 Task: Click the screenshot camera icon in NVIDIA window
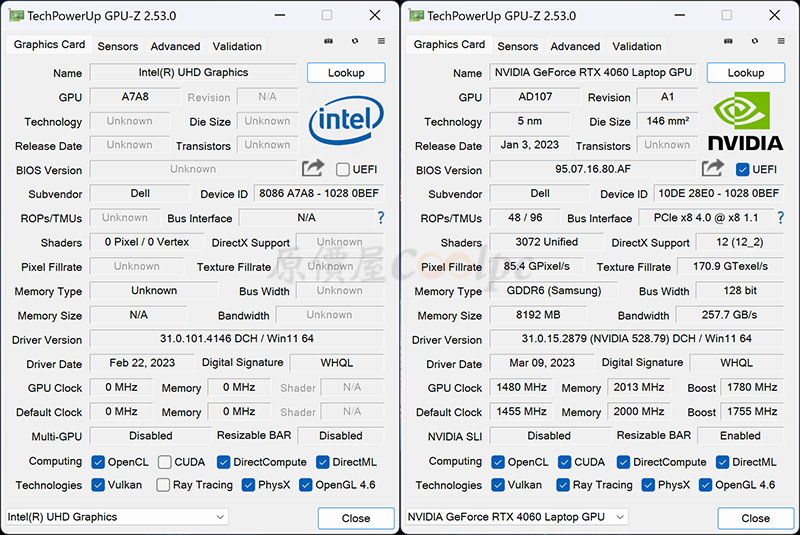pos(729,41)
